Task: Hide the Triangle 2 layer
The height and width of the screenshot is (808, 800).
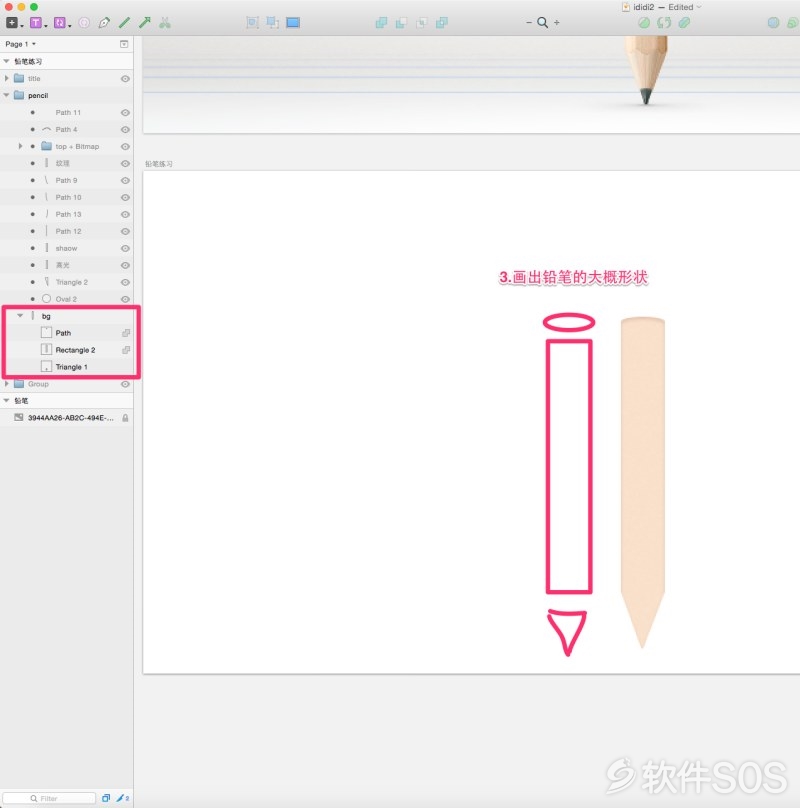Action: pos(125,283)
